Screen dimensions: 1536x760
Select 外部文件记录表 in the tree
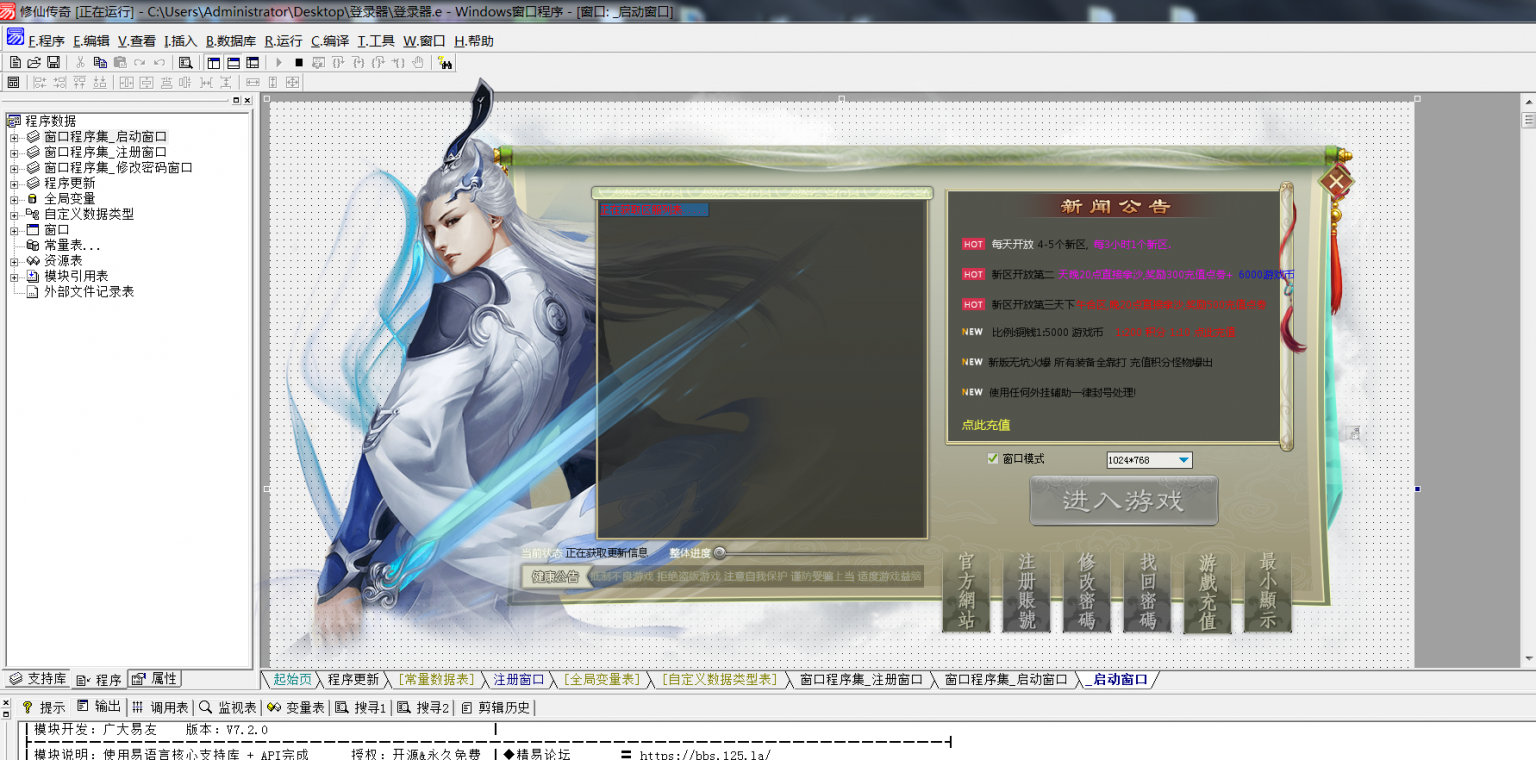pos(88,292)
